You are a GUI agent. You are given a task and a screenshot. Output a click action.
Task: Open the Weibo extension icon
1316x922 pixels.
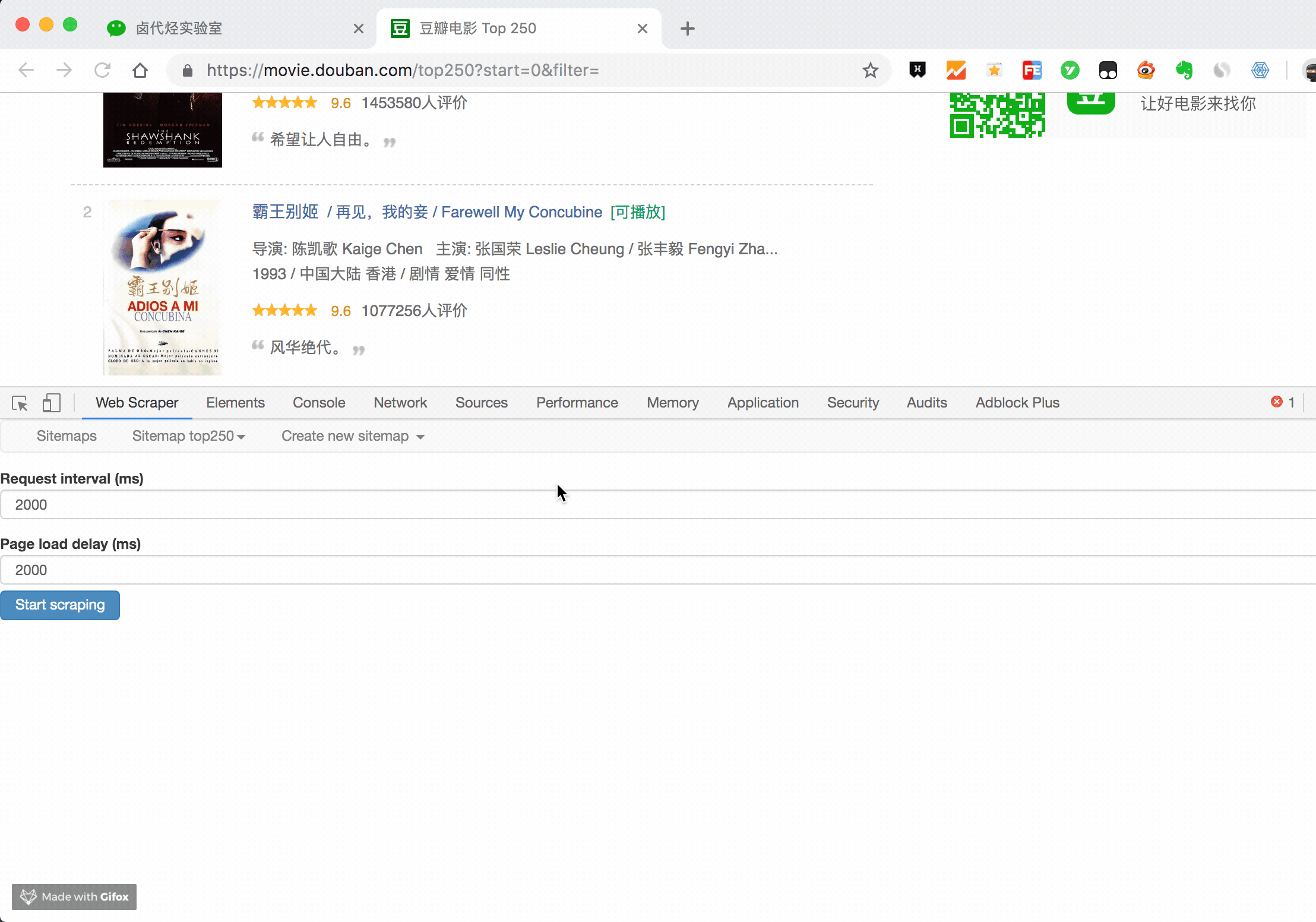tap(1146, 70)
